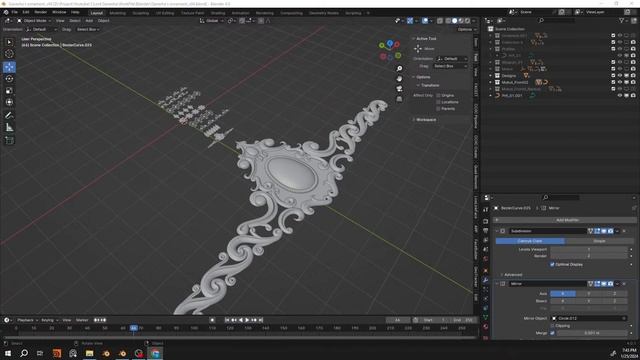
Task: Select the Add Cube tool
Action: pos(9,140)
